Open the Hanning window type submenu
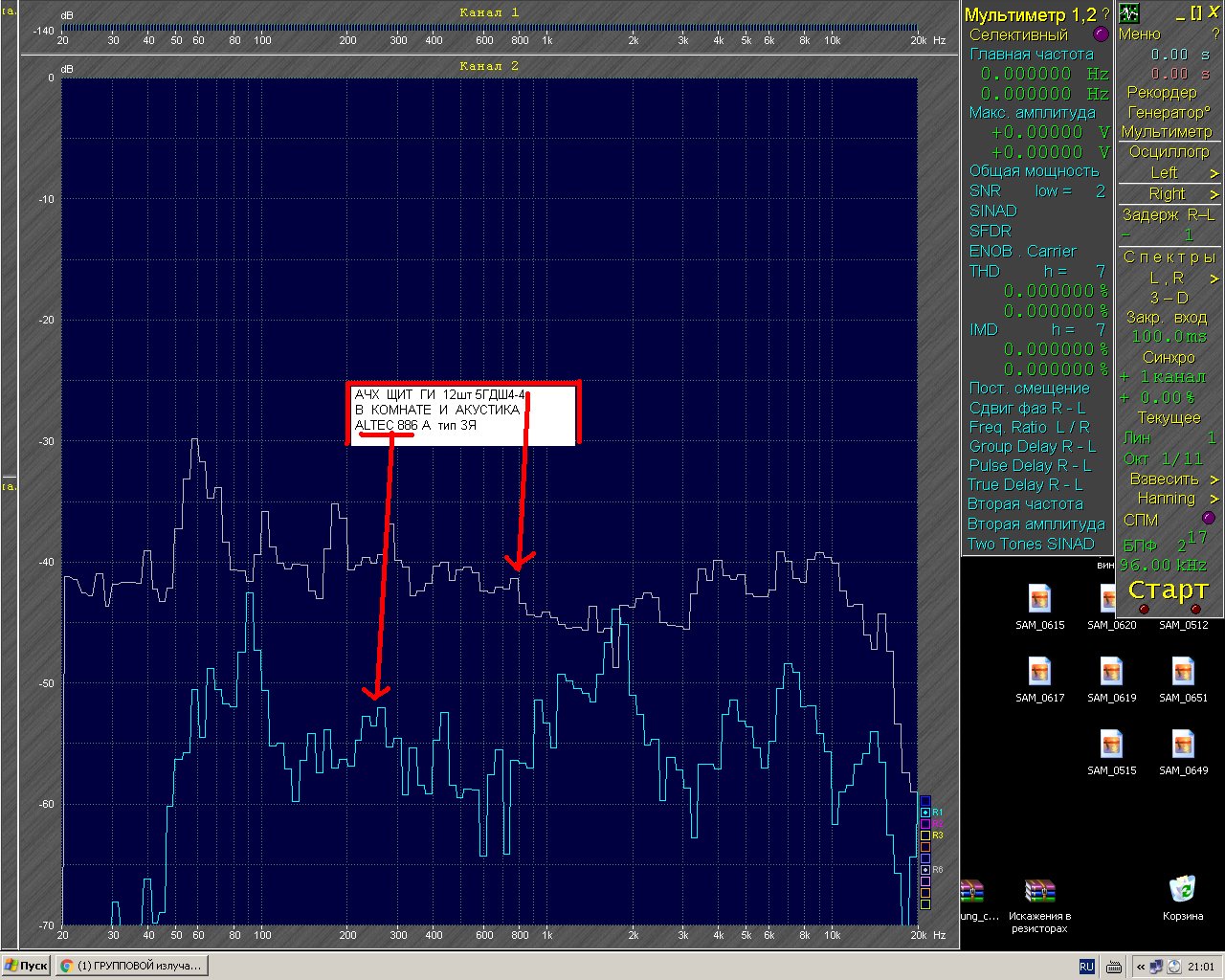 point(1214,499)
